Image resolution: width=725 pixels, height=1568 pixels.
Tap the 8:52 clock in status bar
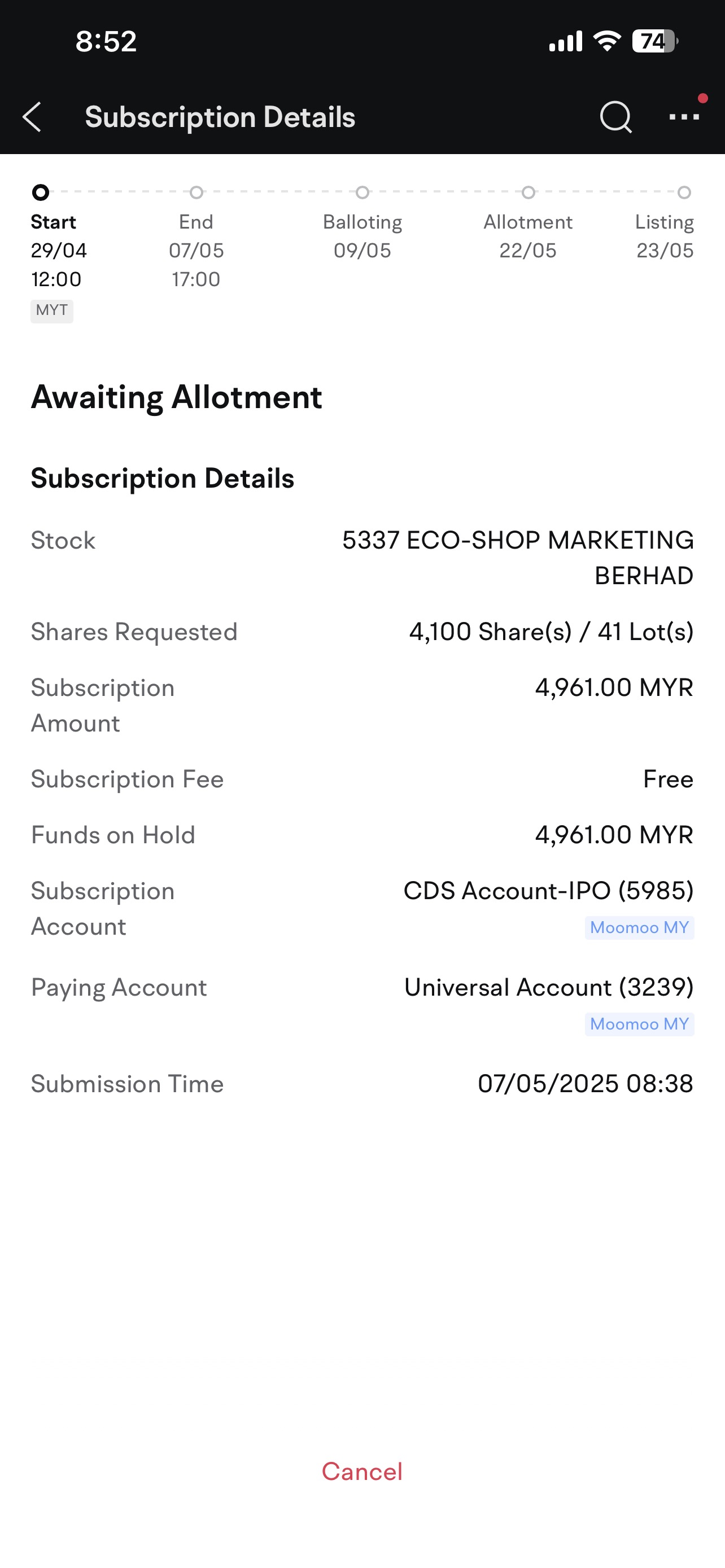106,41
